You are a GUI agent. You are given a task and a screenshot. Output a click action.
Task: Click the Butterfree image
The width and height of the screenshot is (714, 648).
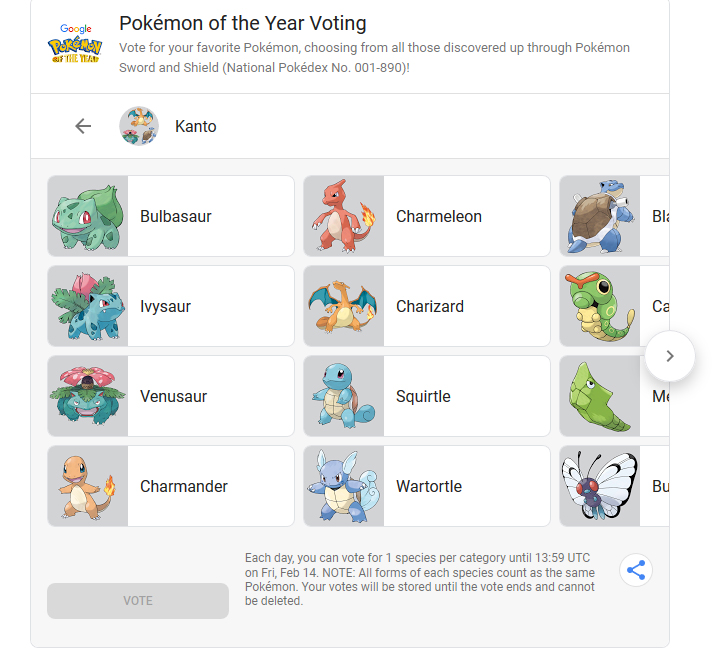click(600, 486)
